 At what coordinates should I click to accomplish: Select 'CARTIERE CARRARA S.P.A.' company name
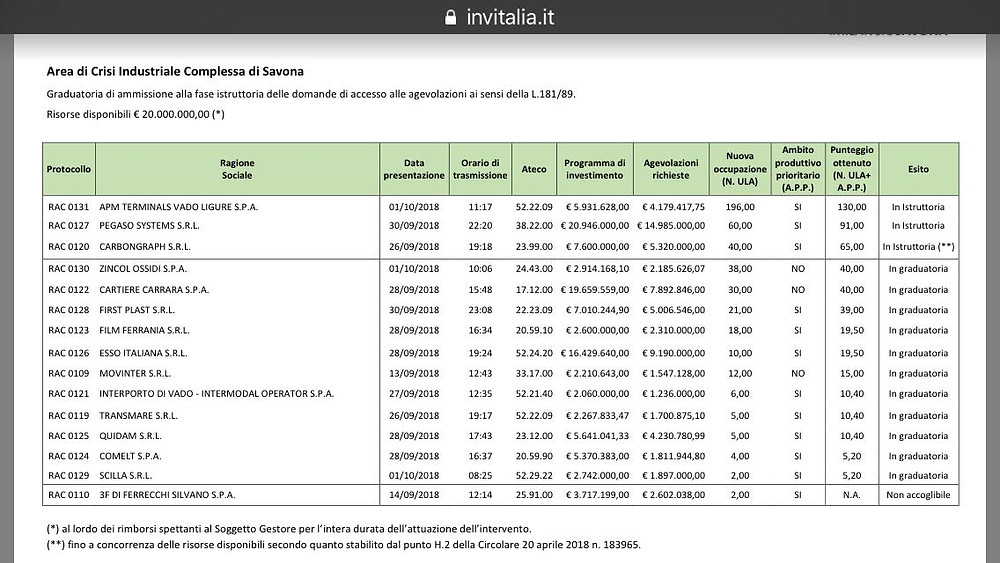(154, 289)
